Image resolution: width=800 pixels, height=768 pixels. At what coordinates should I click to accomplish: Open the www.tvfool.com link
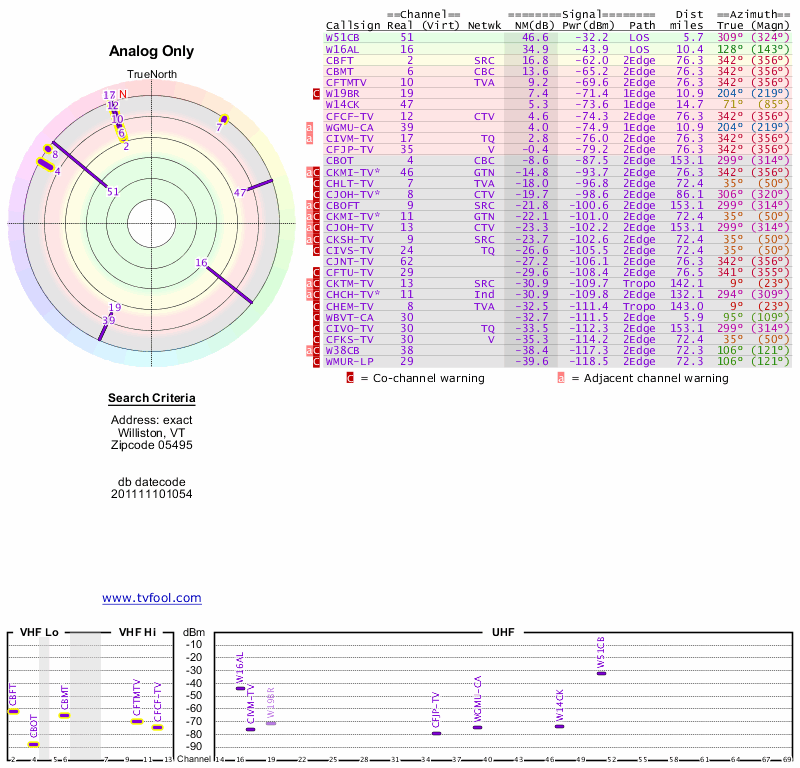pos(151,598)
